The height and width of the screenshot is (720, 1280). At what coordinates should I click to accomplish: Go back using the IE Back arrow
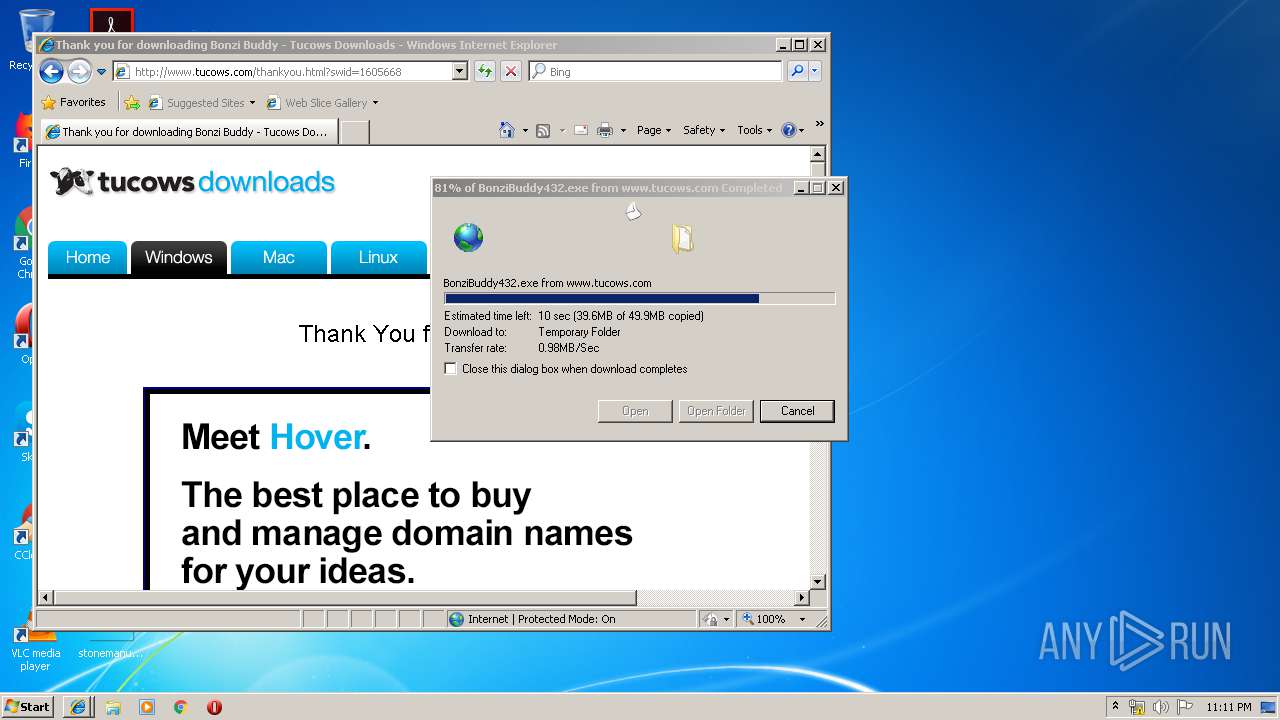[x=51, y=71]
